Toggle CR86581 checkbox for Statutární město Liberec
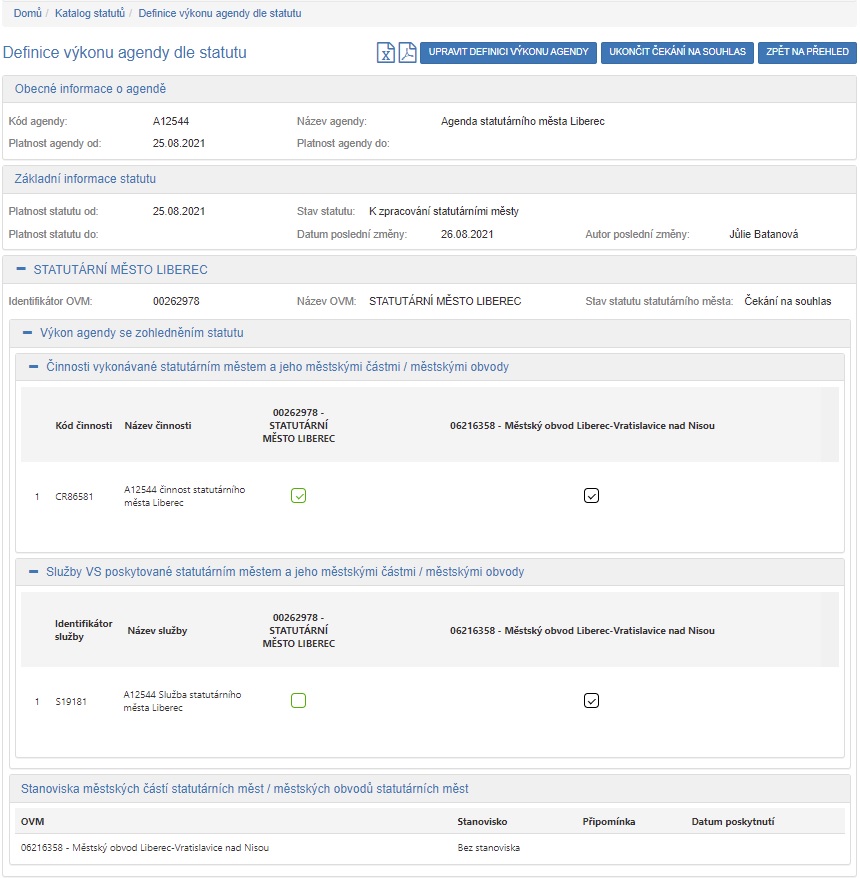The width and height of the screenshot is (860, 878). pyautogui.click(x=298, y=495)
